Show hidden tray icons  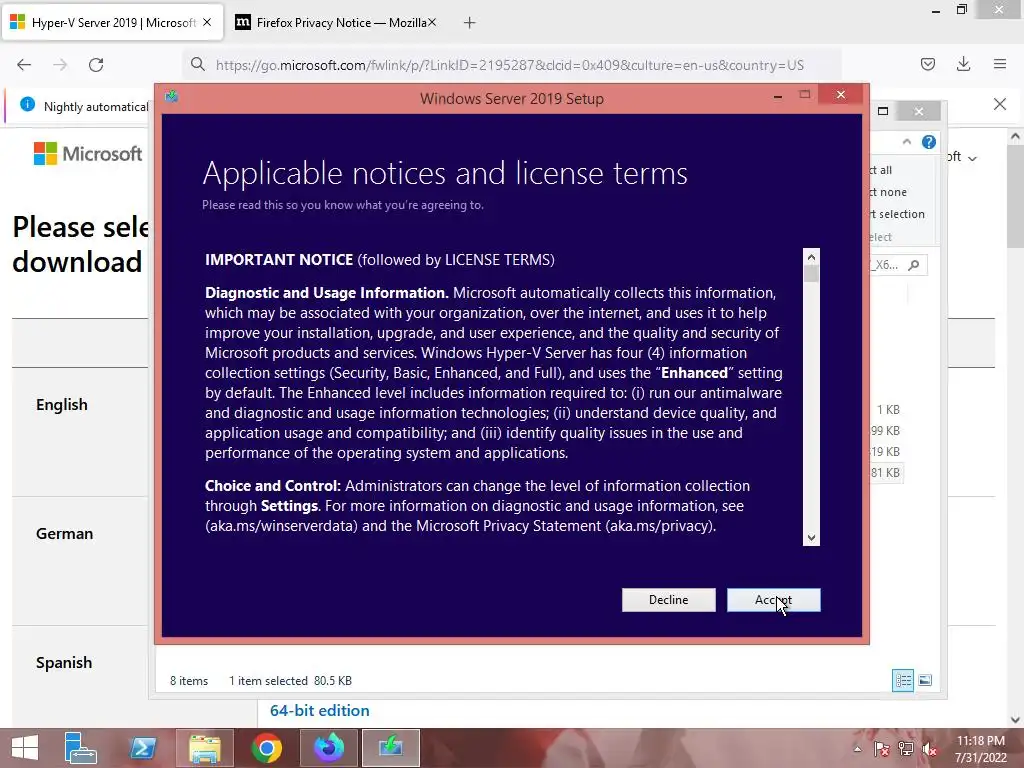tap(857, 749)
